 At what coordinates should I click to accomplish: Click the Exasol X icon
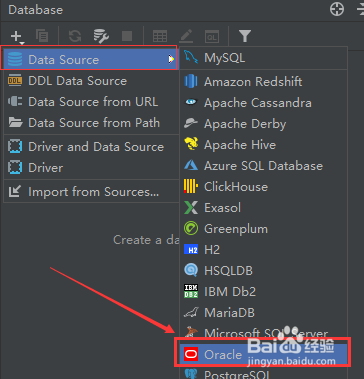pyautogui.click(x=191, y=207)
